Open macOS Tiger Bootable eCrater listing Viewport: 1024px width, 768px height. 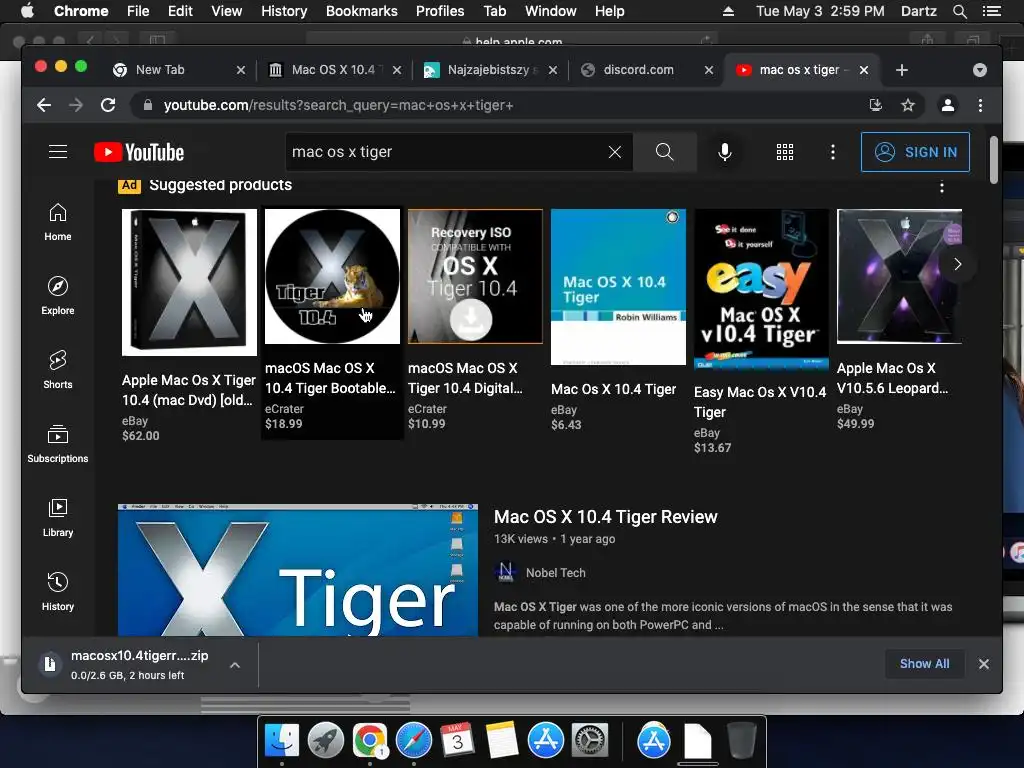coord(332,323)
